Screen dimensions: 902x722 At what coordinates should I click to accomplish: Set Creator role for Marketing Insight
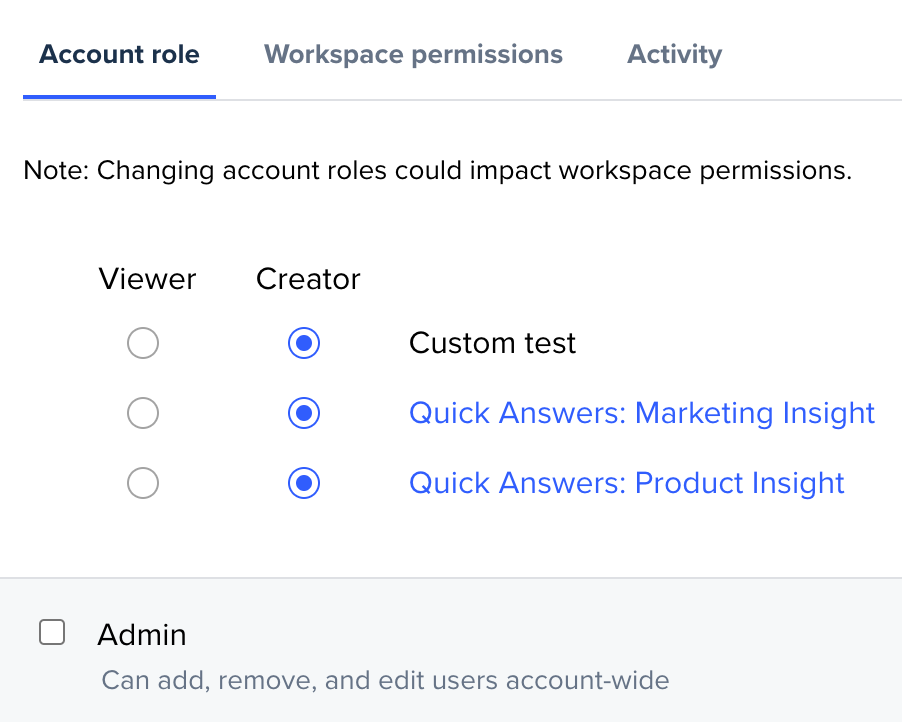(304, 413)
